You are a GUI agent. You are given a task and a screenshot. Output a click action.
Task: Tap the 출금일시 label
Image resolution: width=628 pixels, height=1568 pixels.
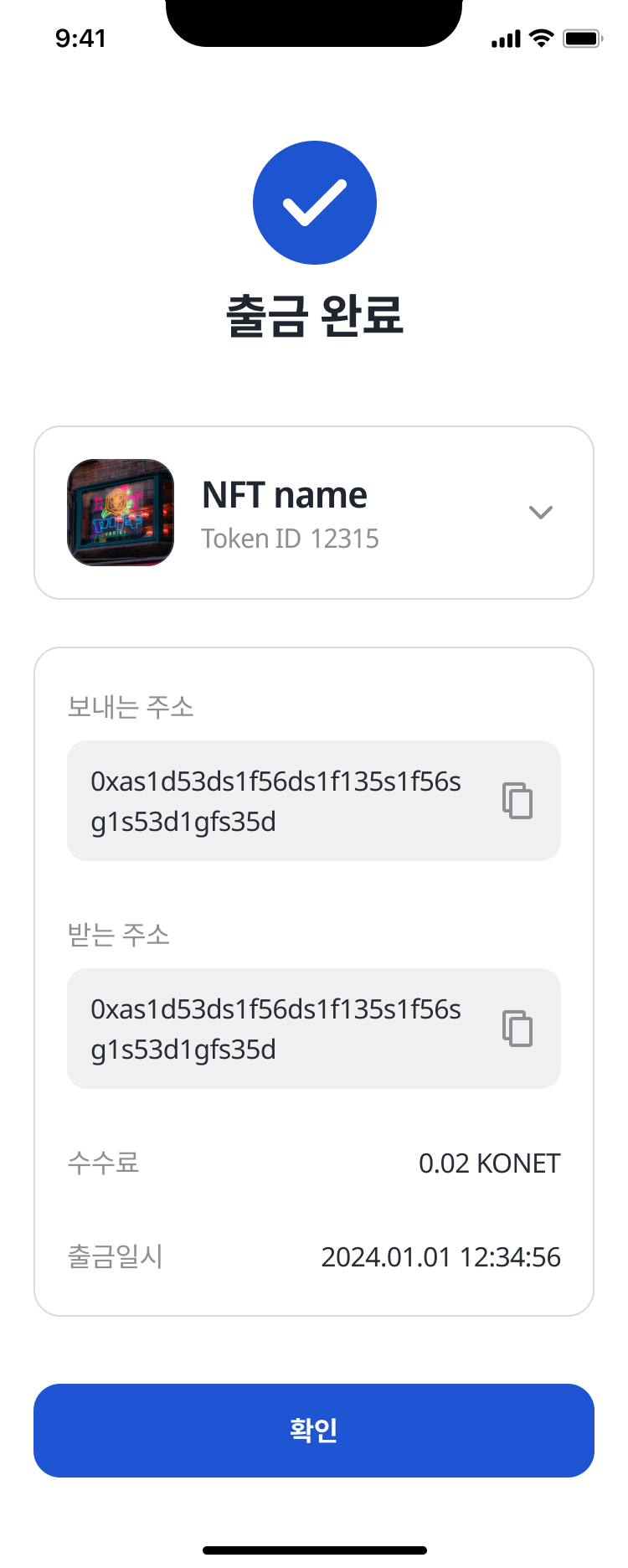(115, 1256)
